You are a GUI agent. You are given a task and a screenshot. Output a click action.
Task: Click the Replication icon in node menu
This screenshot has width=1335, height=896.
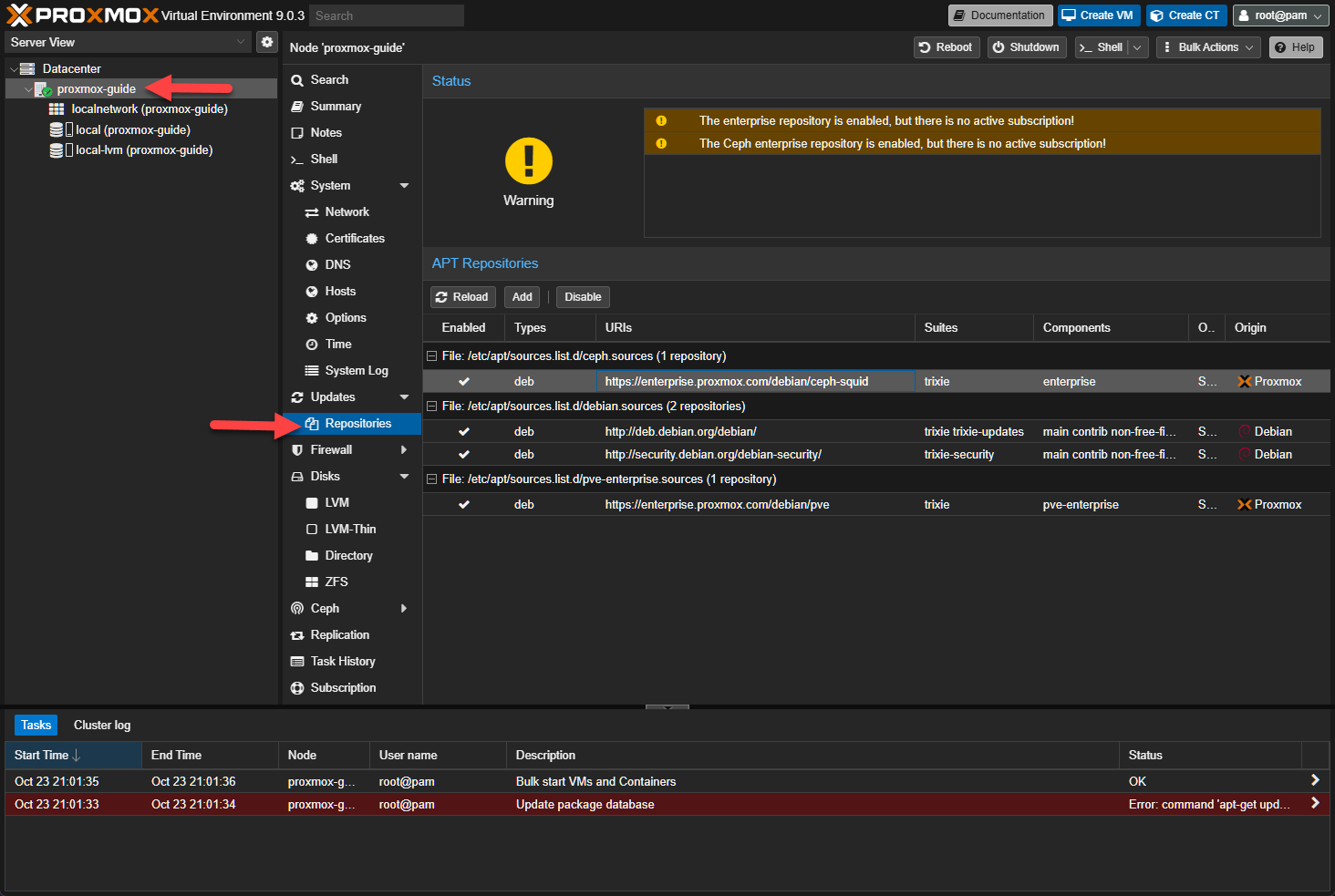click(297, 635)
